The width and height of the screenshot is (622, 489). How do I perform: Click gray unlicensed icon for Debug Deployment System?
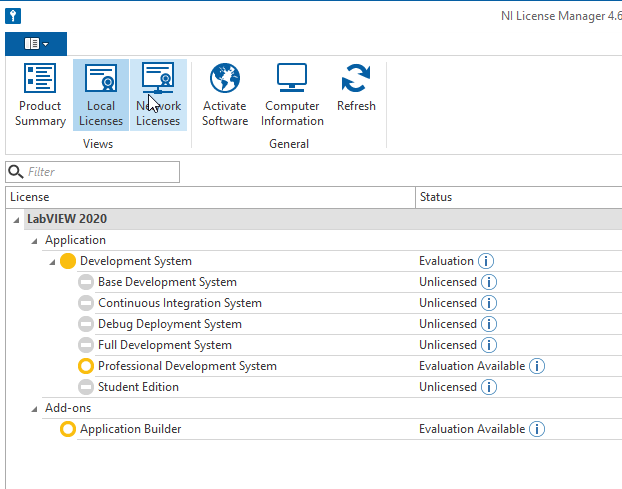coord(86,324)
